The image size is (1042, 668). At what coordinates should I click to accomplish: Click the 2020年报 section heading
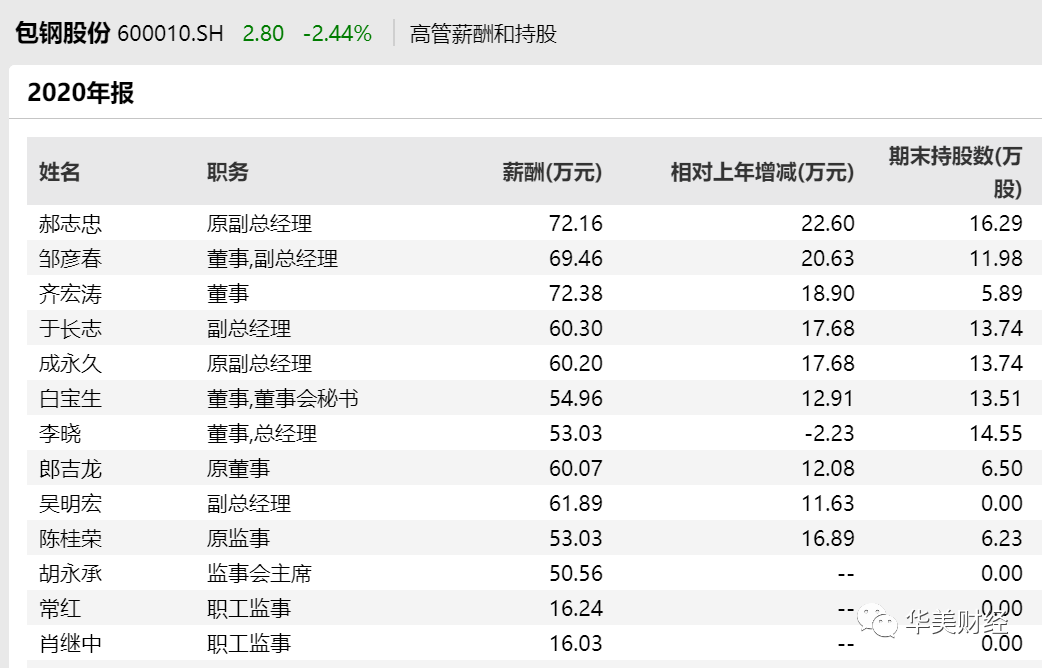click(81, 93)
